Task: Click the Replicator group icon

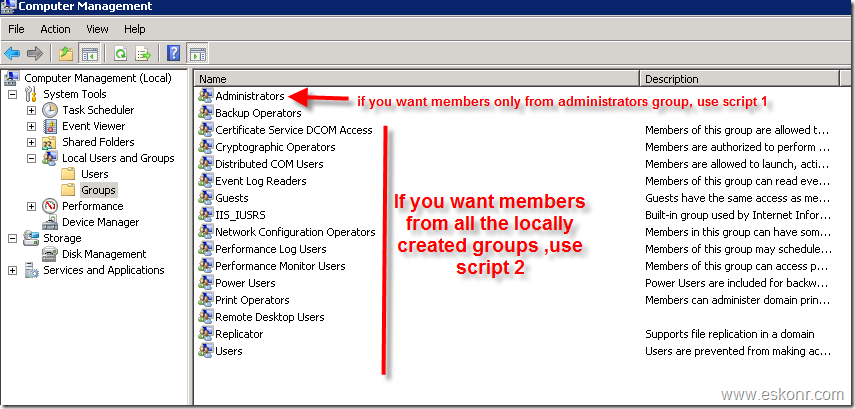Action: [x=206, y=334]
